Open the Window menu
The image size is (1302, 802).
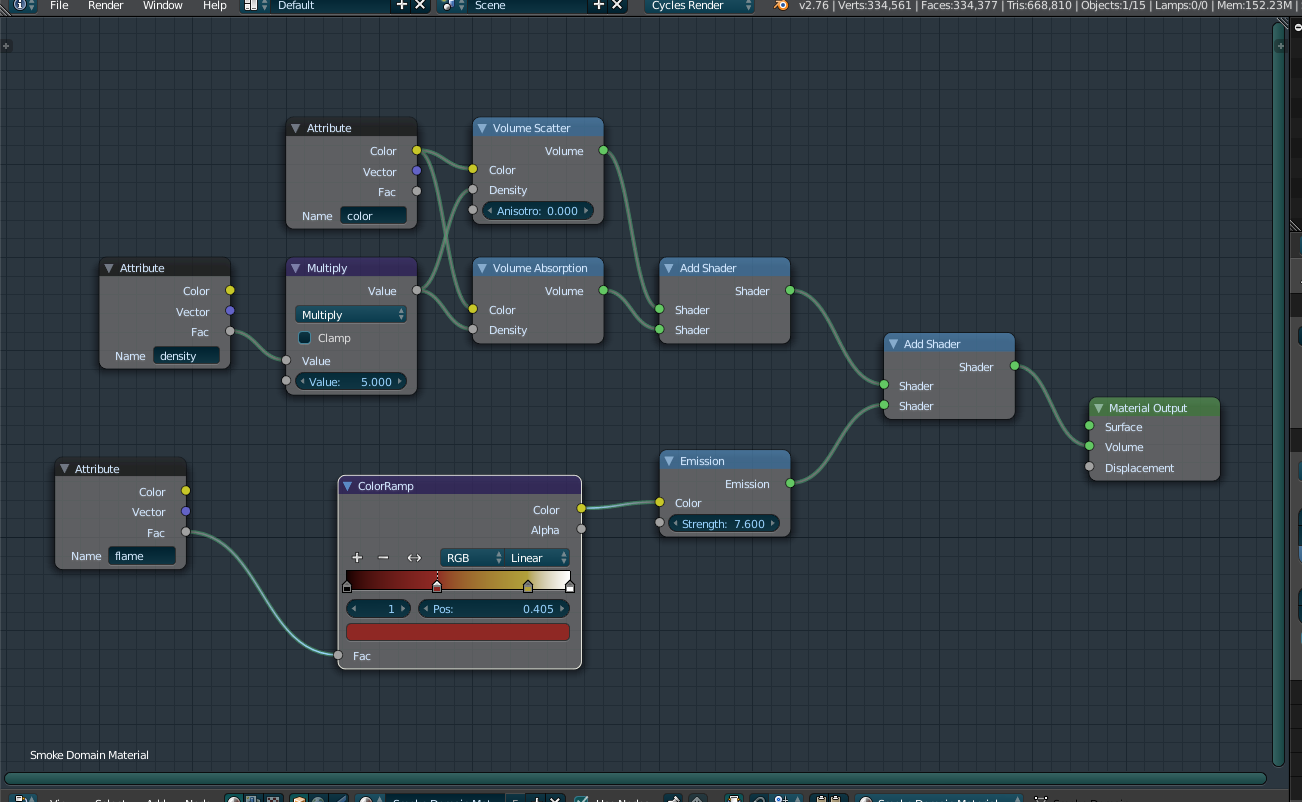(x=163, y=5)
